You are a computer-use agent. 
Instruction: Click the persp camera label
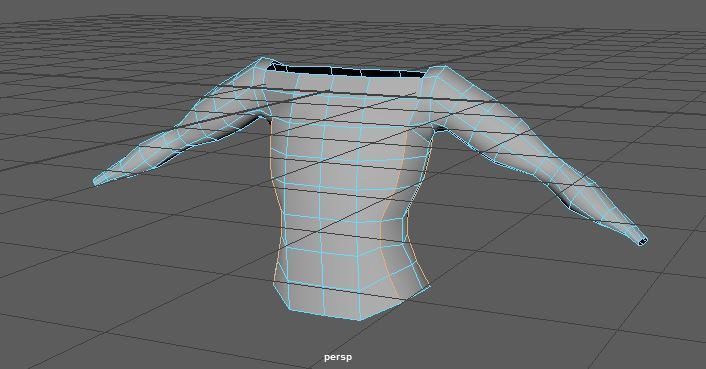pyautogui.click(x=338, y=357)
